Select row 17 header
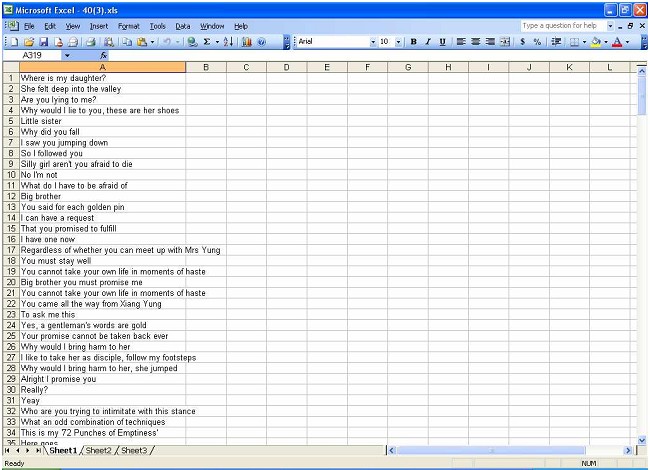Viewport: 650px width, 470px height. tap(11, 250)
